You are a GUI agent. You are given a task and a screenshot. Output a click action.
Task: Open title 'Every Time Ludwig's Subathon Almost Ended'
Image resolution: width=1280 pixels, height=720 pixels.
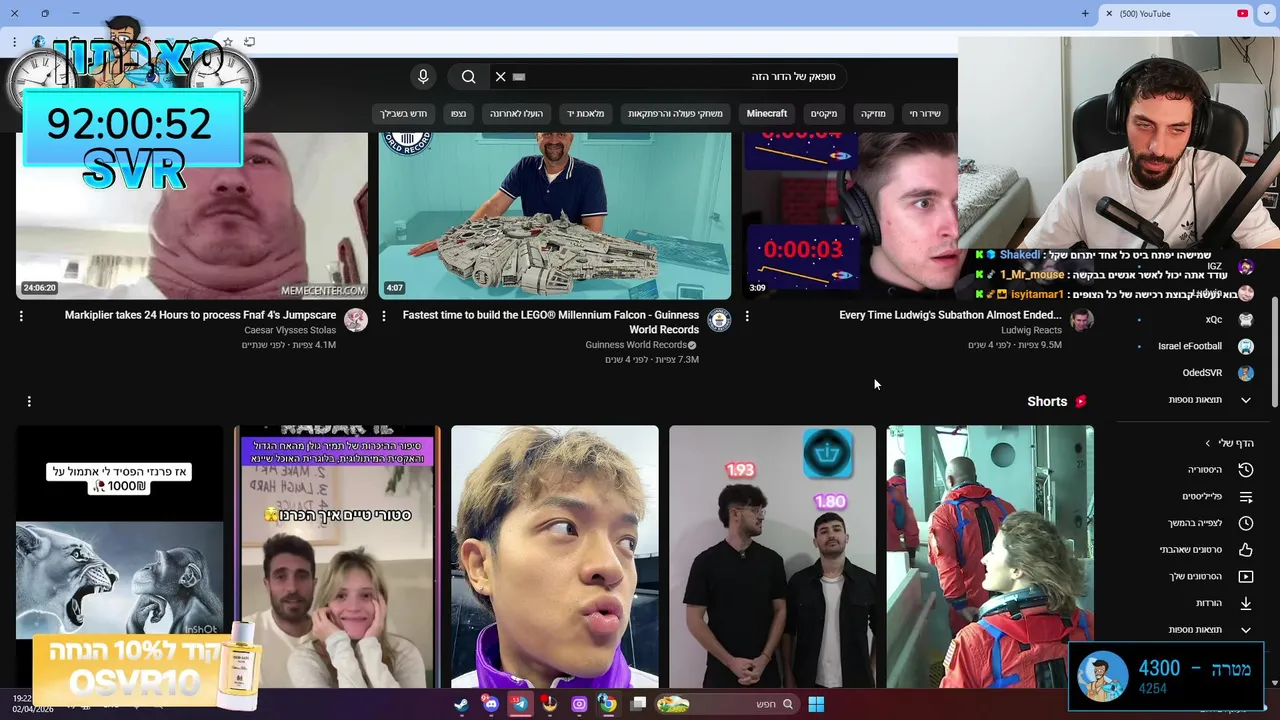coord(950,315)
